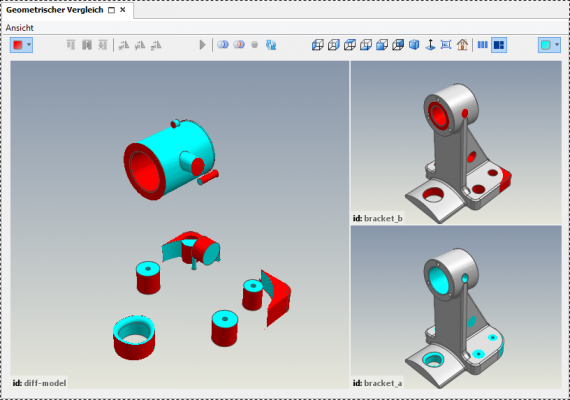Click the cyan color swatch button
This screenshot has width=570, height=400.
coord(545,45)
